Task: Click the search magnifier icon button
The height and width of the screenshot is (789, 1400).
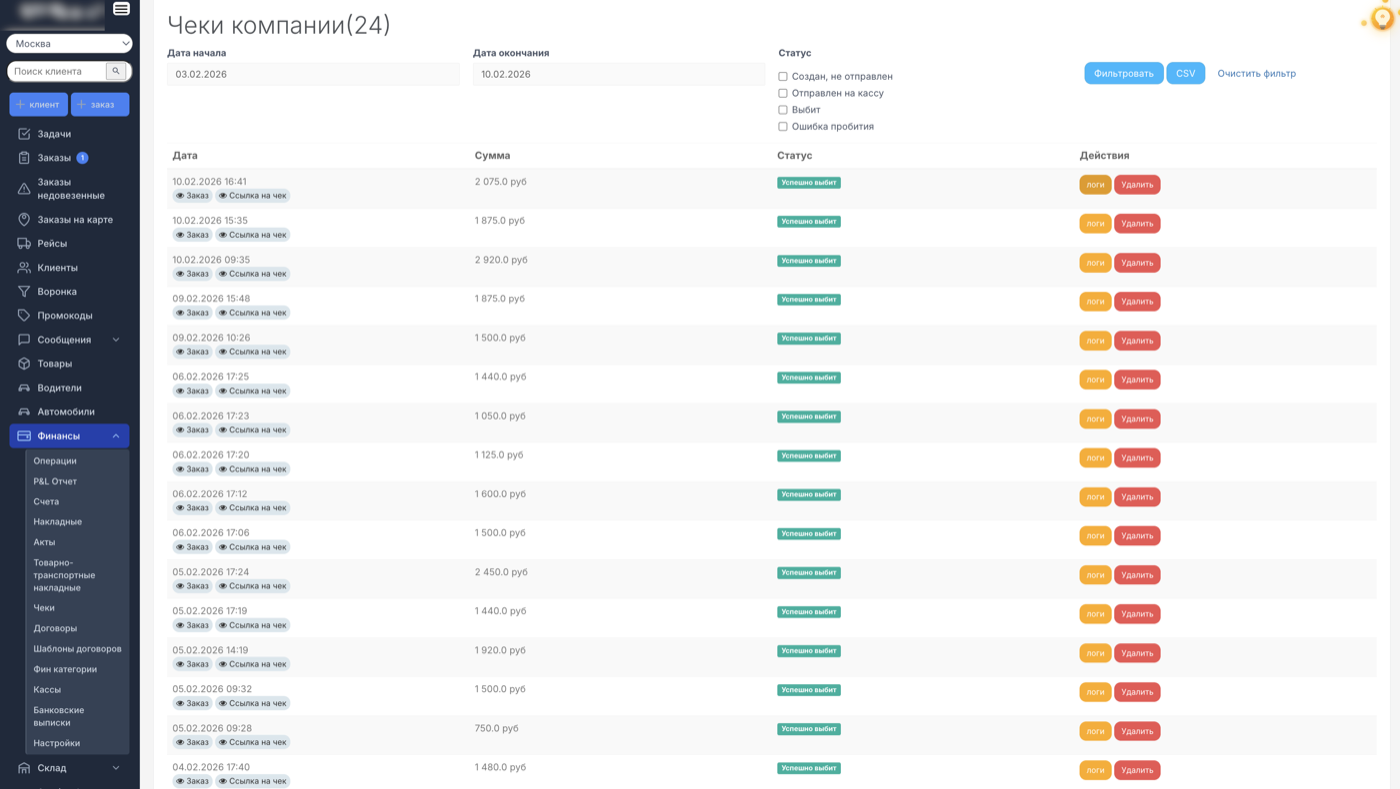Action: (x=116, y=72)
